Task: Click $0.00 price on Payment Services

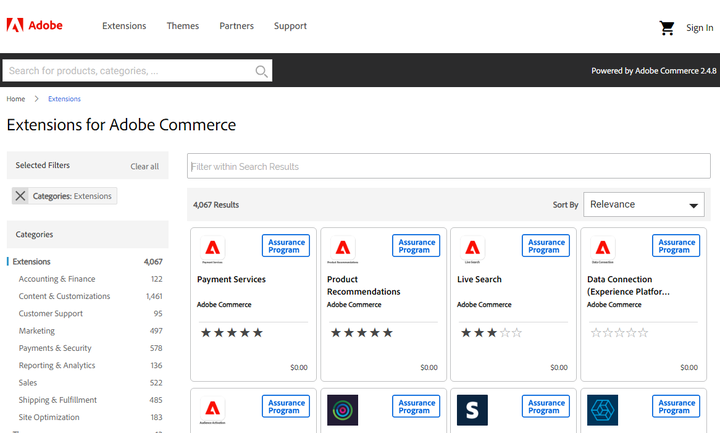Action: 299,367
